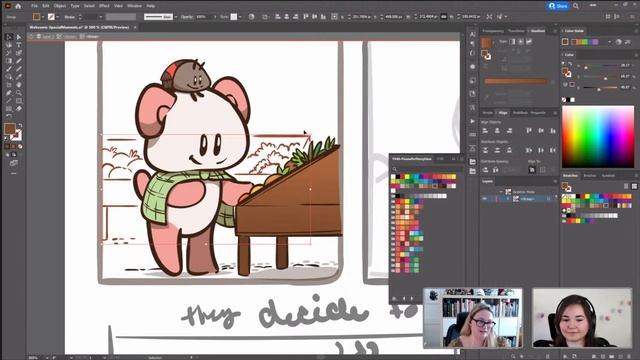Switch Swatches panel to list view
Image resolution: width=640 pixels, height=360 pixels.
click(x=627, y=186)
